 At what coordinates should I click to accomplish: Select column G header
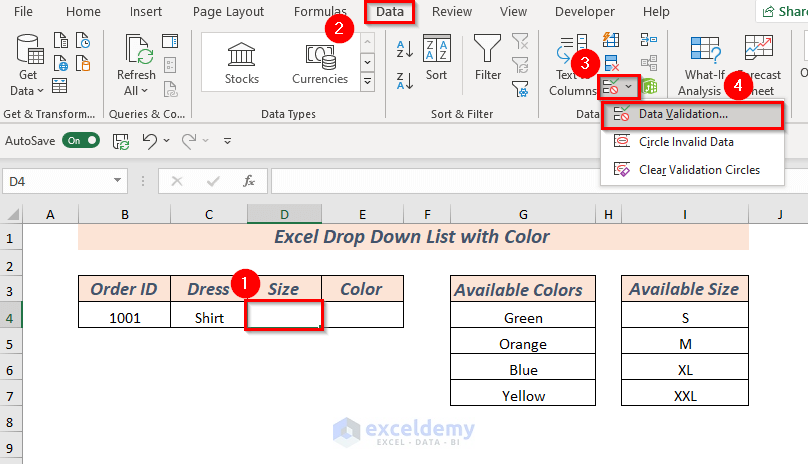(x=523, y=214)
